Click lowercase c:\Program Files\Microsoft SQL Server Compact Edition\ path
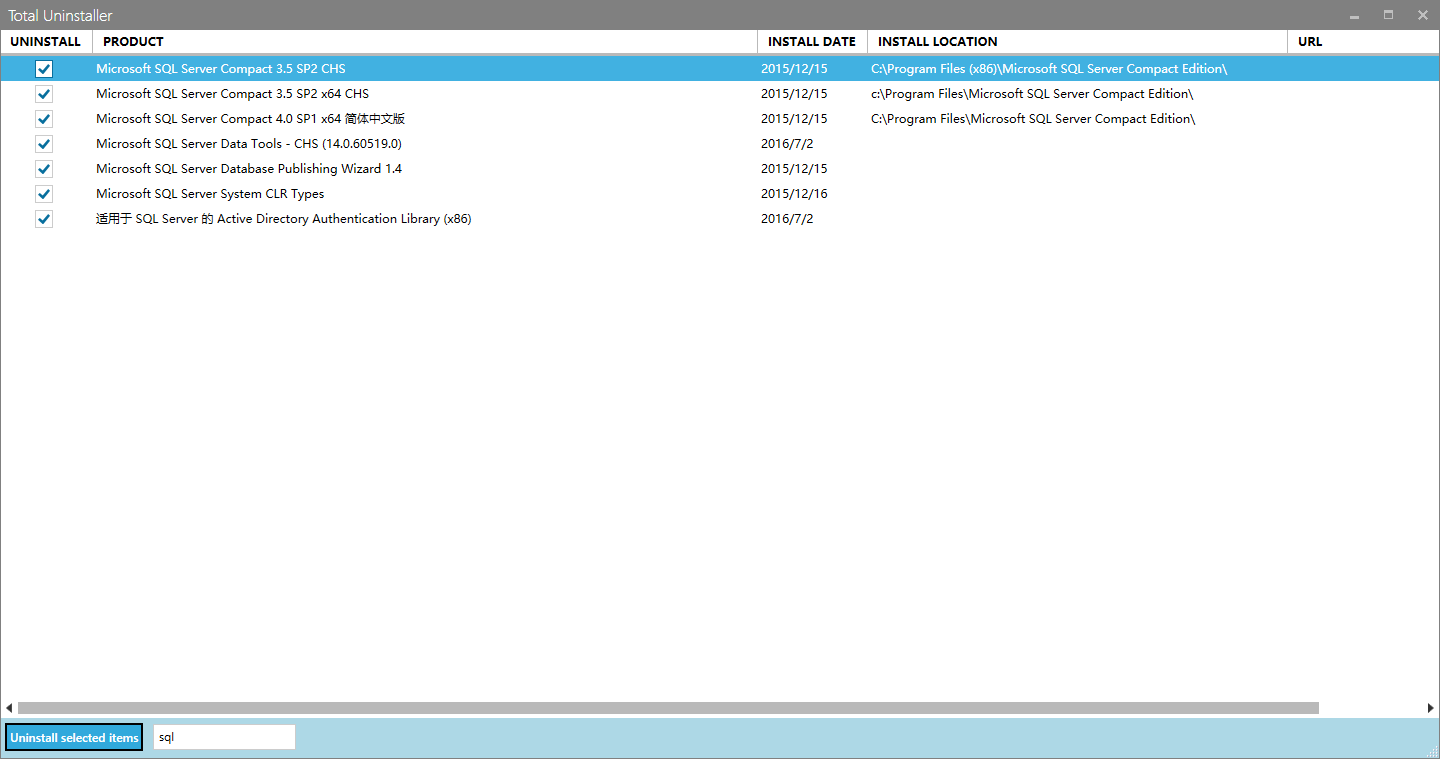The image size is (1440, 759). pyautogui.click(x=1032, y=94)
